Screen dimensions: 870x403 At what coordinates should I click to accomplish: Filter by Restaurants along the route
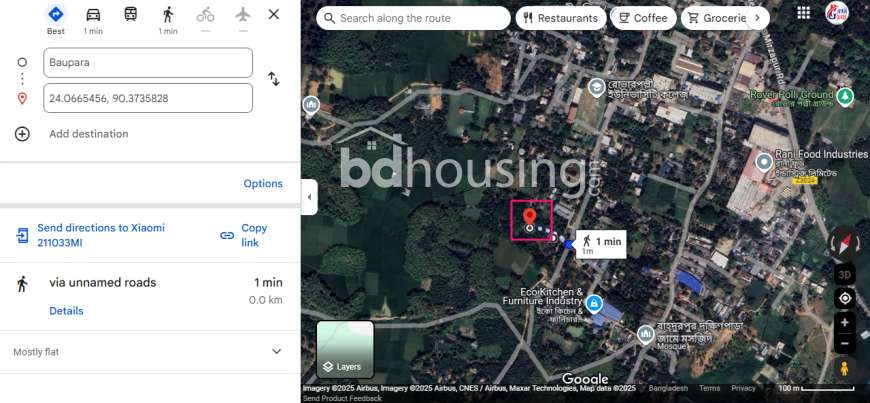(x=560, y=18)
